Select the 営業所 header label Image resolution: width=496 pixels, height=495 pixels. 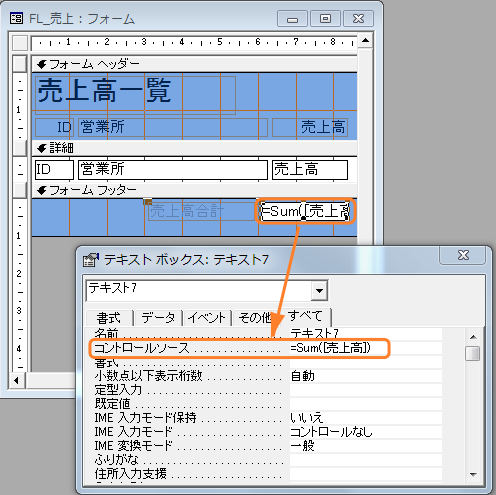[173, 127]
